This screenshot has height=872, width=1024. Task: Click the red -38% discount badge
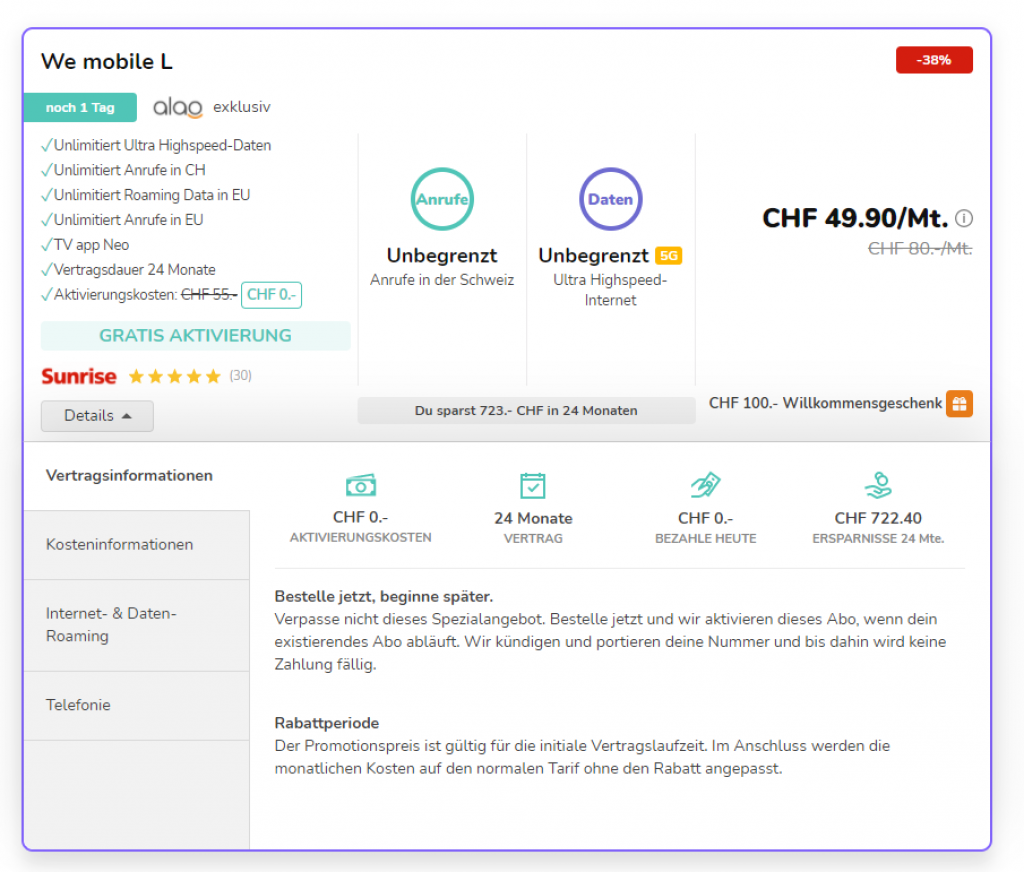934,60
